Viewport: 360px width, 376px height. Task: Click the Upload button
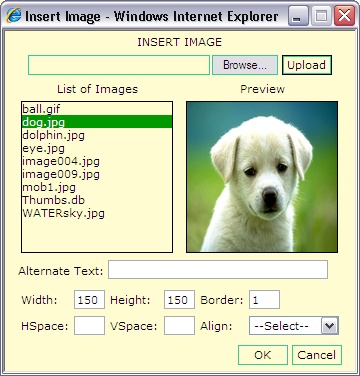[x=307, y=65]
